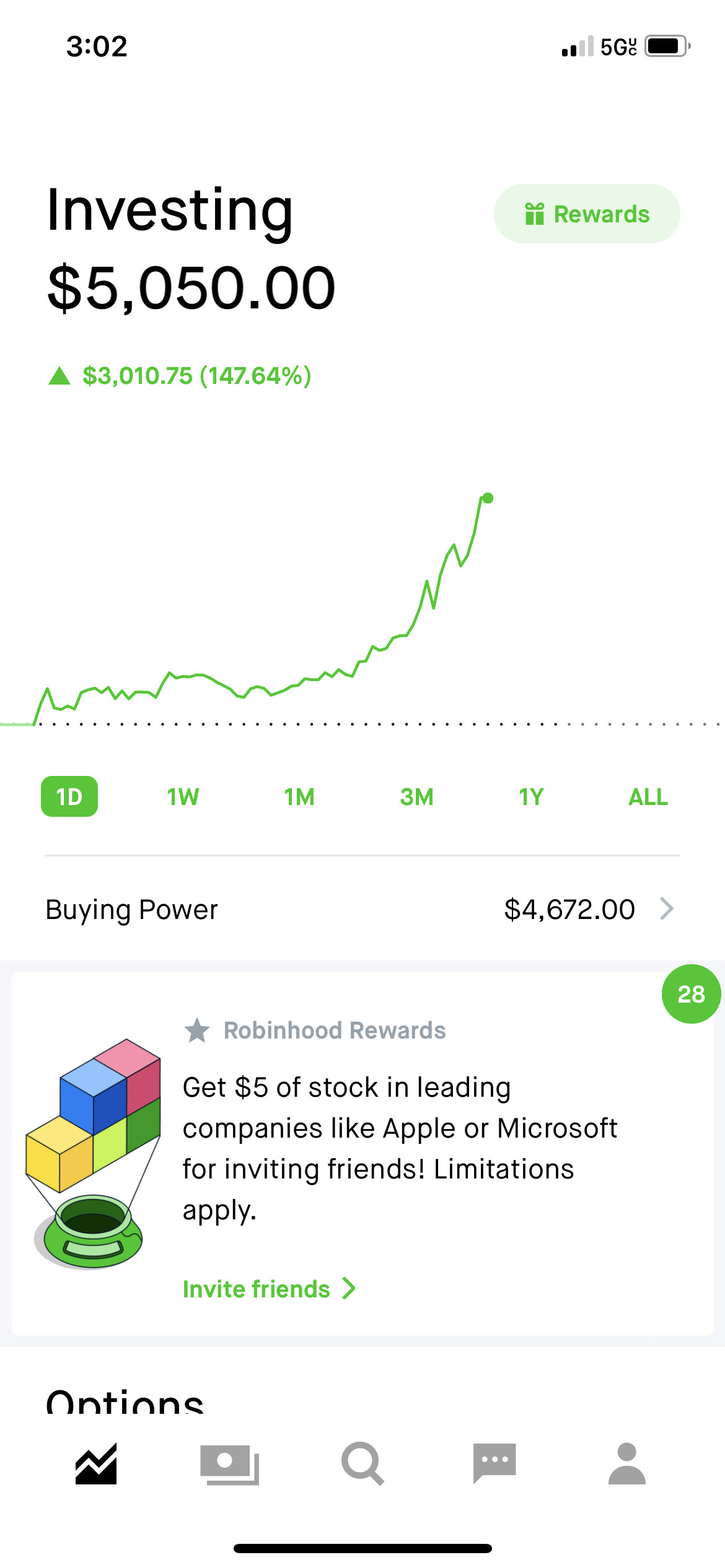Open the messages chat bubble icon

(x=494, y=1463)
